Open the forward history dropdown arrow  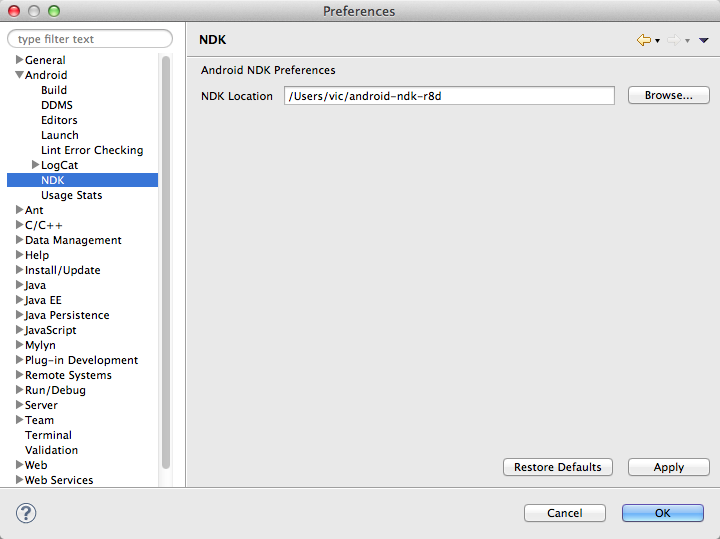687,41
